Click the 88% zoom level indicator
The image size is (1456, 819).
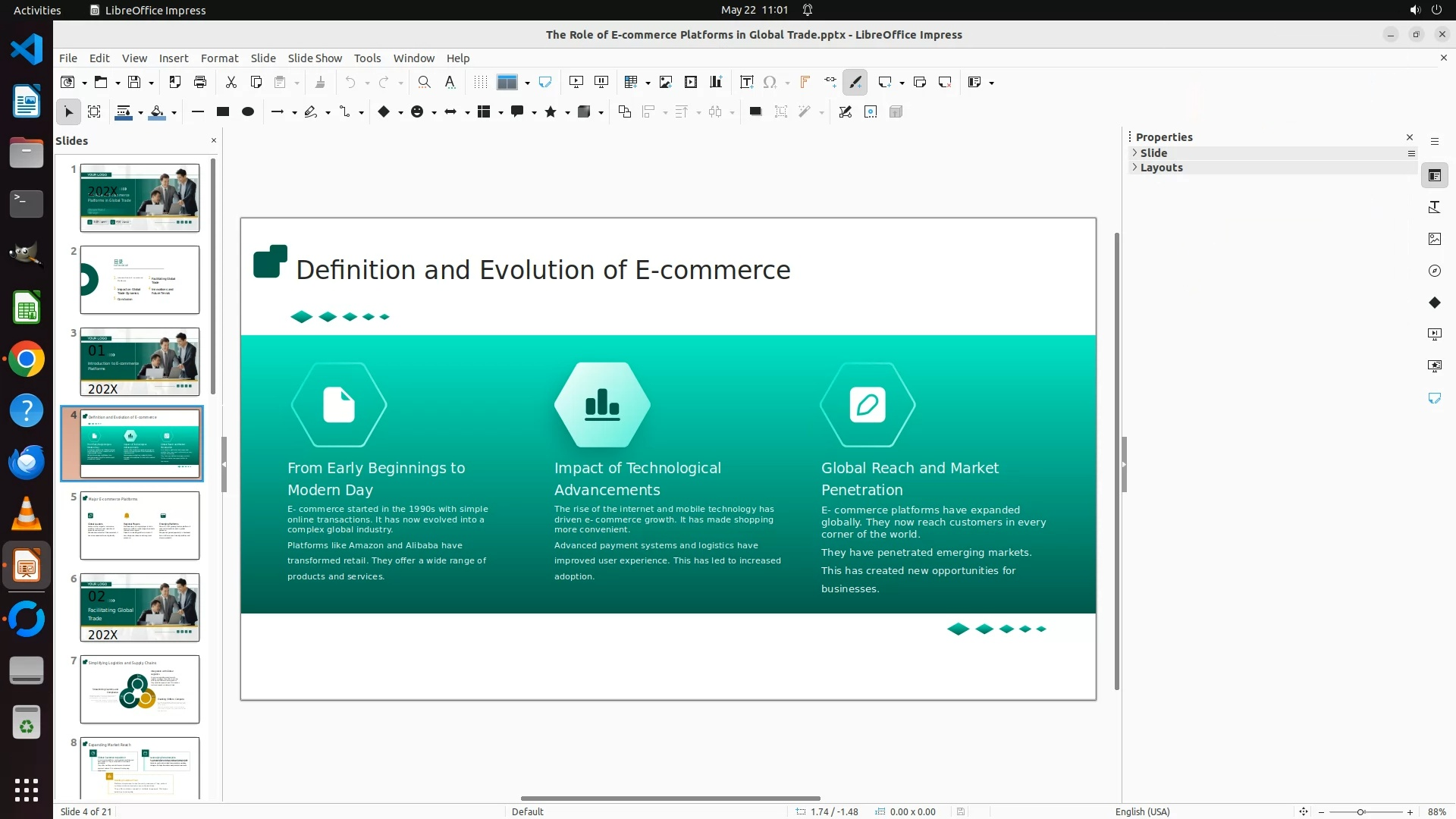[x=1436, y=811]
